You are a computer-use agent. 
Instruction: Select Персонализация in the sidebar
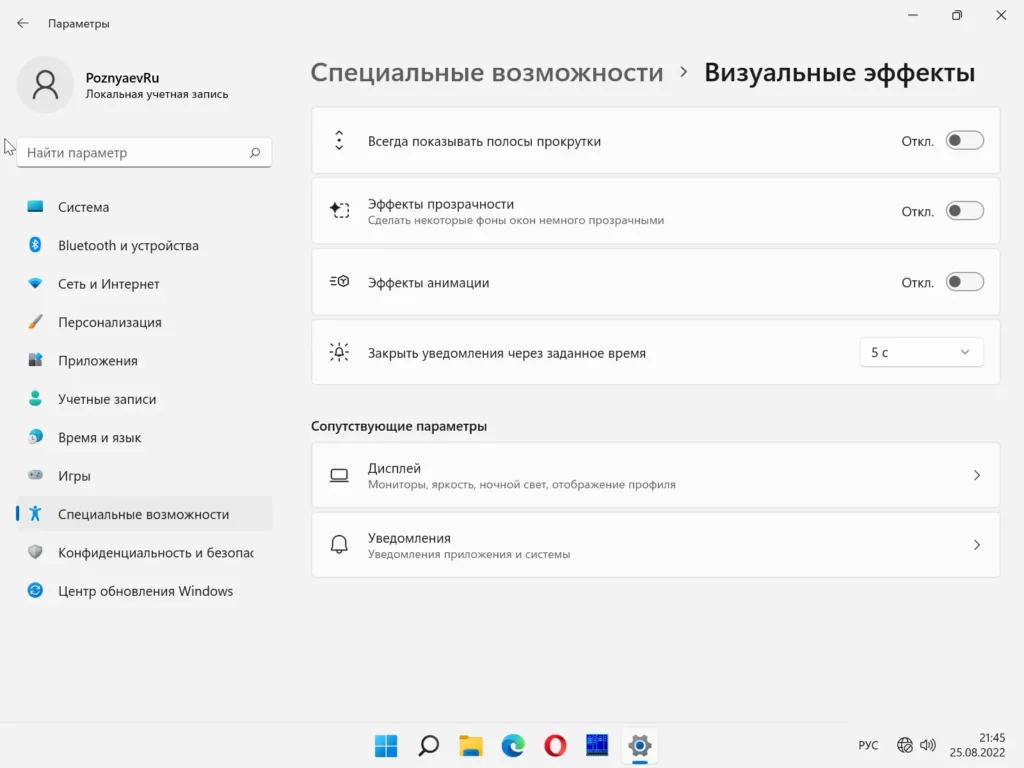click(x=109, y=322)
